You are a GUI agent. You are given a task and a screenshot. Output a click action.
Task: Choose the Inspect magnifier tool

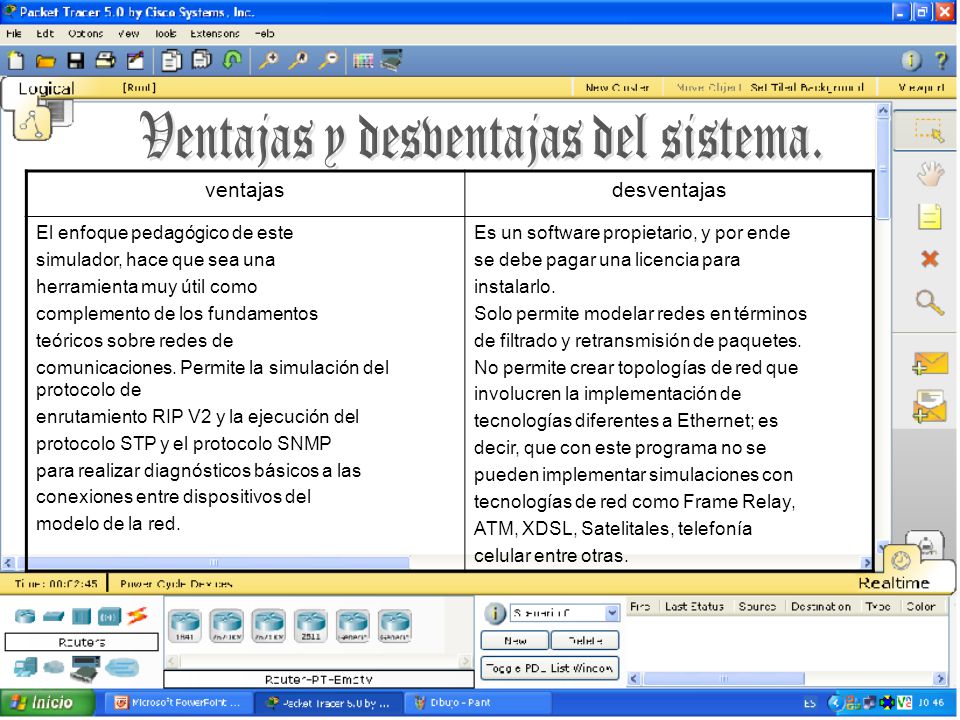point(929,302)
